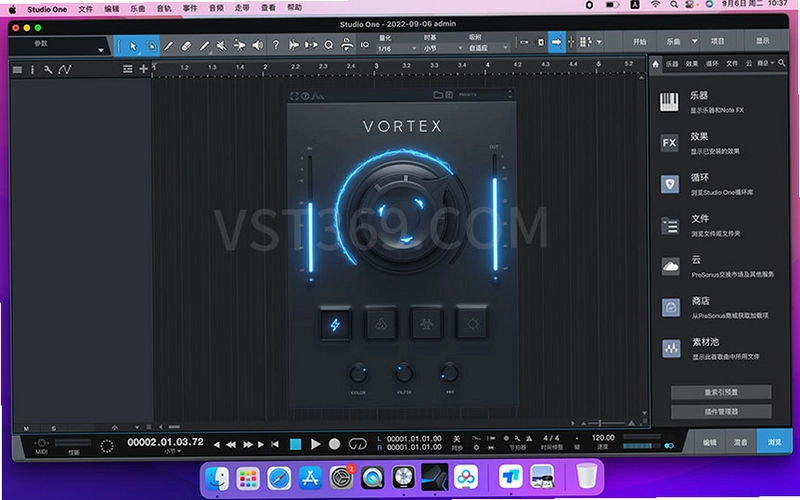Click the question mark help icon
Image resolution: width=800 pixels, height=500 pixels.
pyautogui.click(x=276, y=45)
